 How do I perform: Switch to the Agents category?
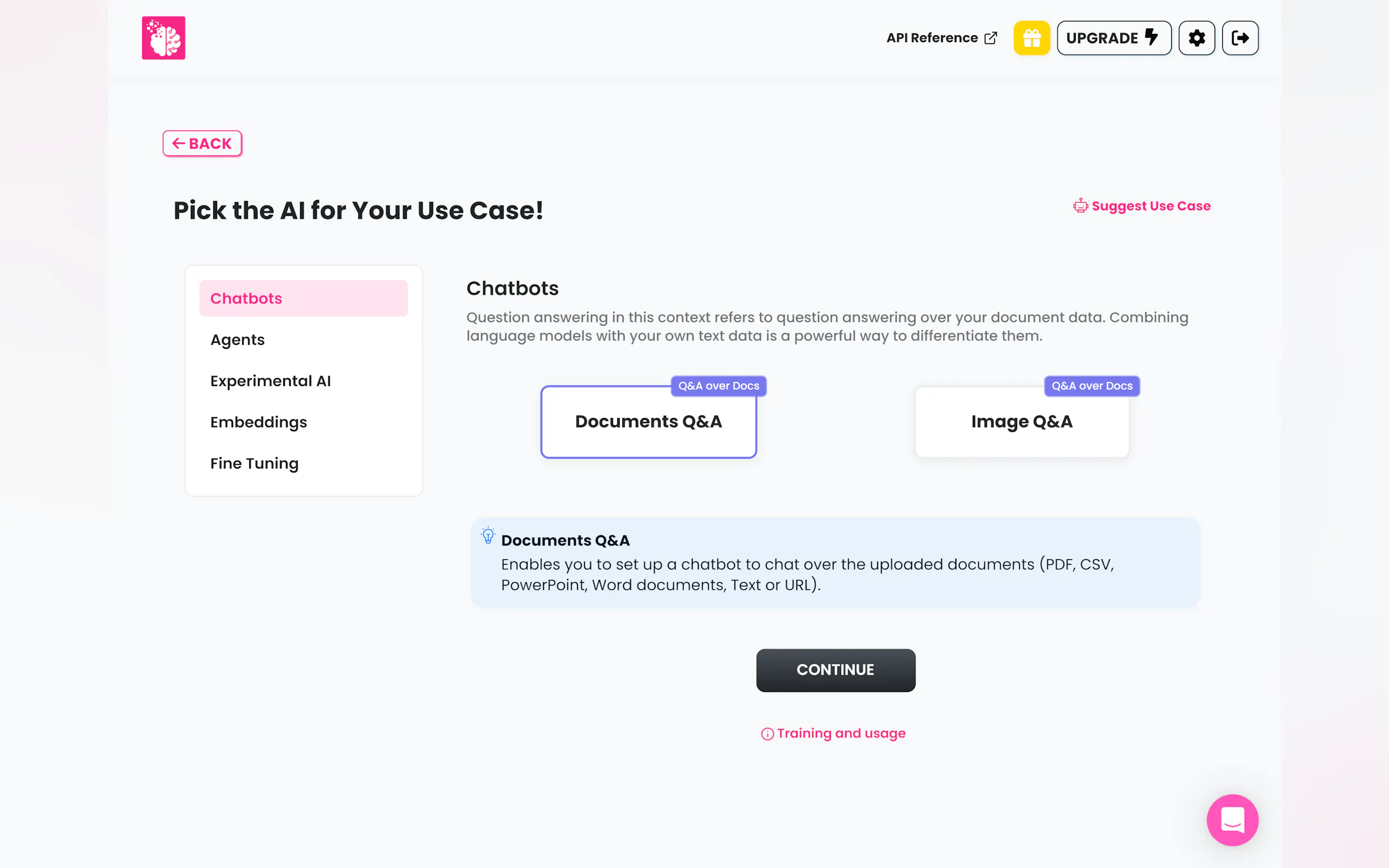pos(238,340)
